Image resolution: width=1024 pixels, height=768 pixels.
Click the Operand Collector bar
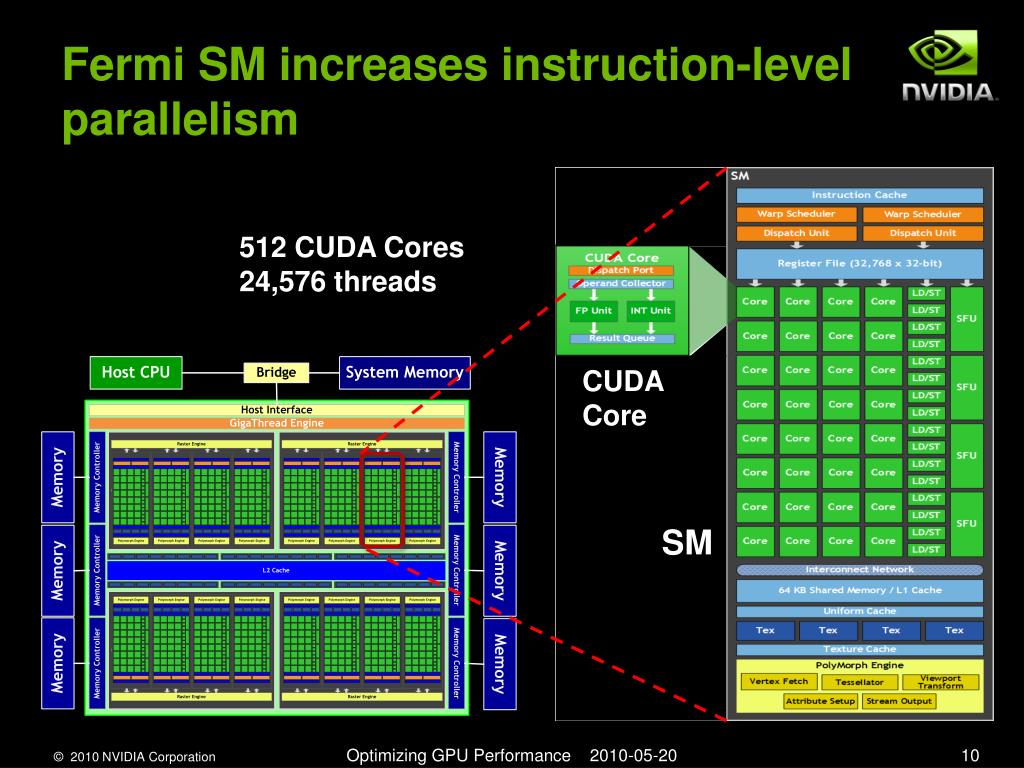pyautogui.click(x=621, y=283)
